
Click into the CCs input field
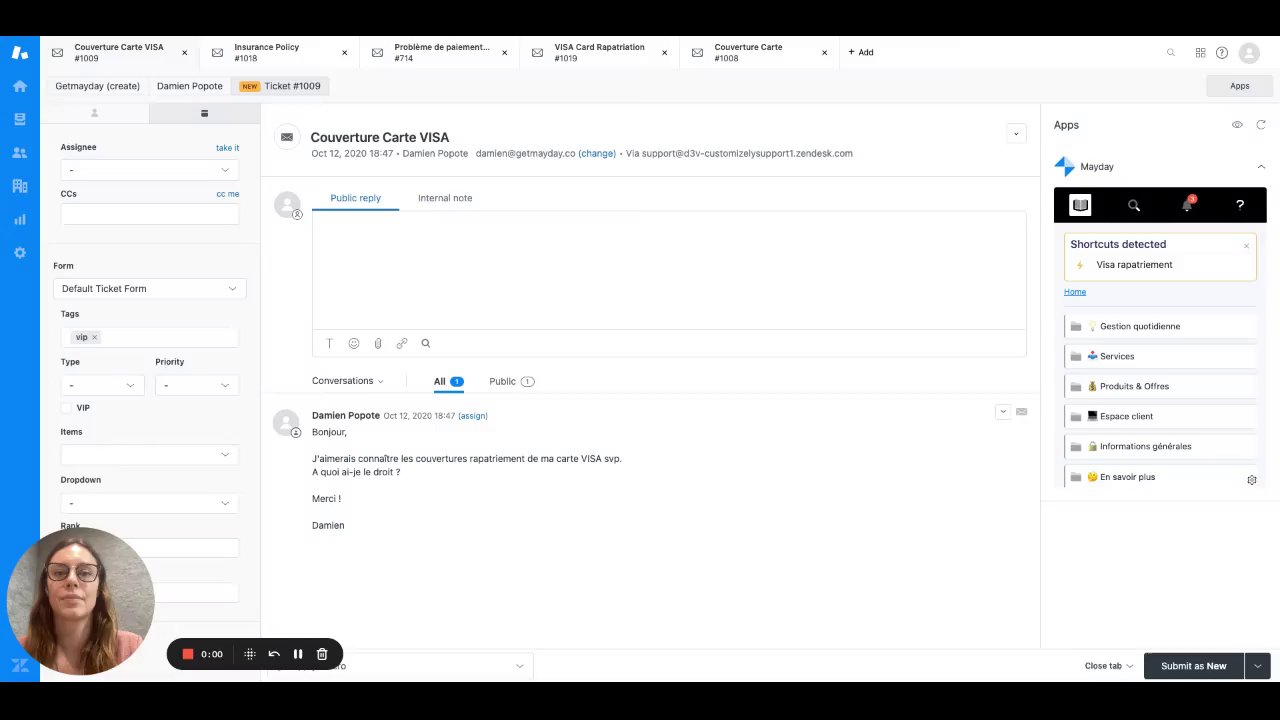tap(150, 214)
